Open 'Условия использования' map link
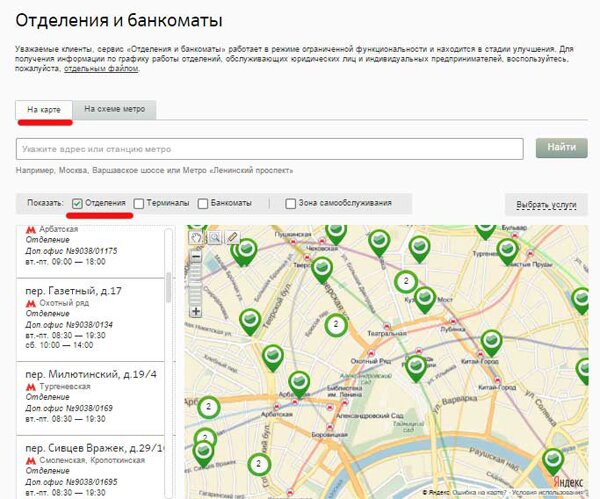Image resolution: width=600 pixels, height=499 pixels. tap(549, 492)
